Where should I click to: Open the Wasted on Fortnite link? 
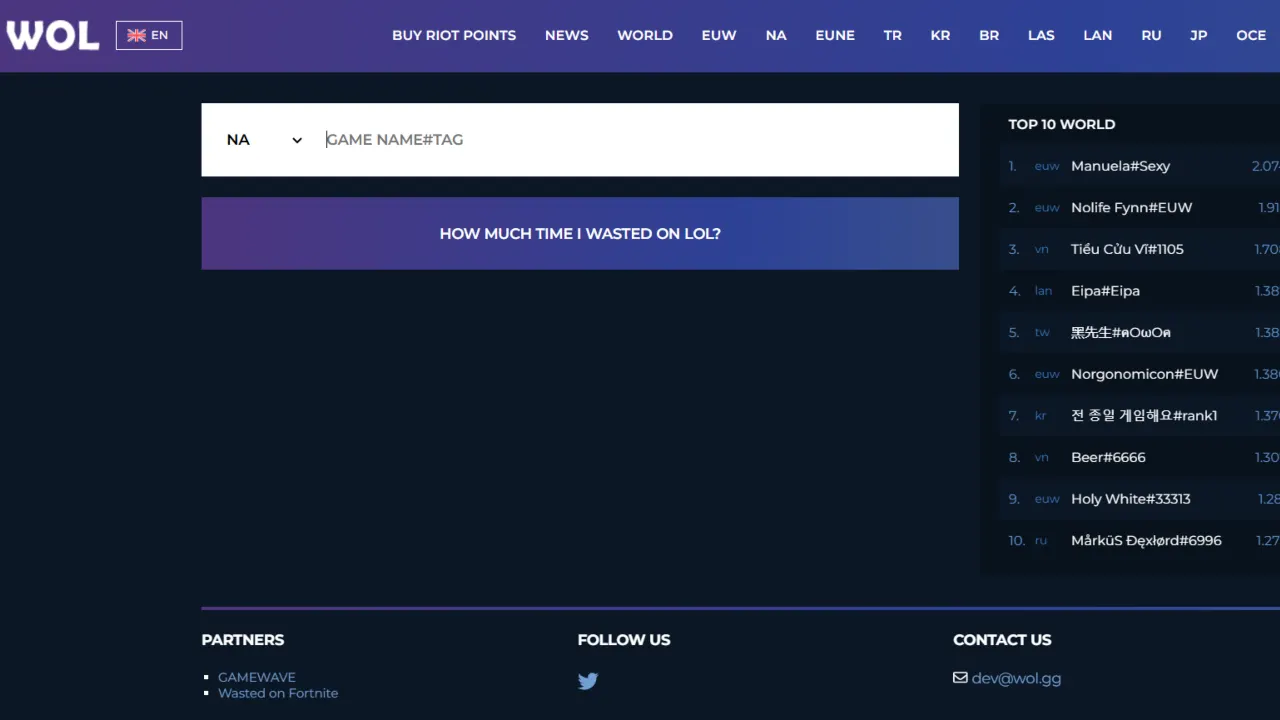point(278,693)
